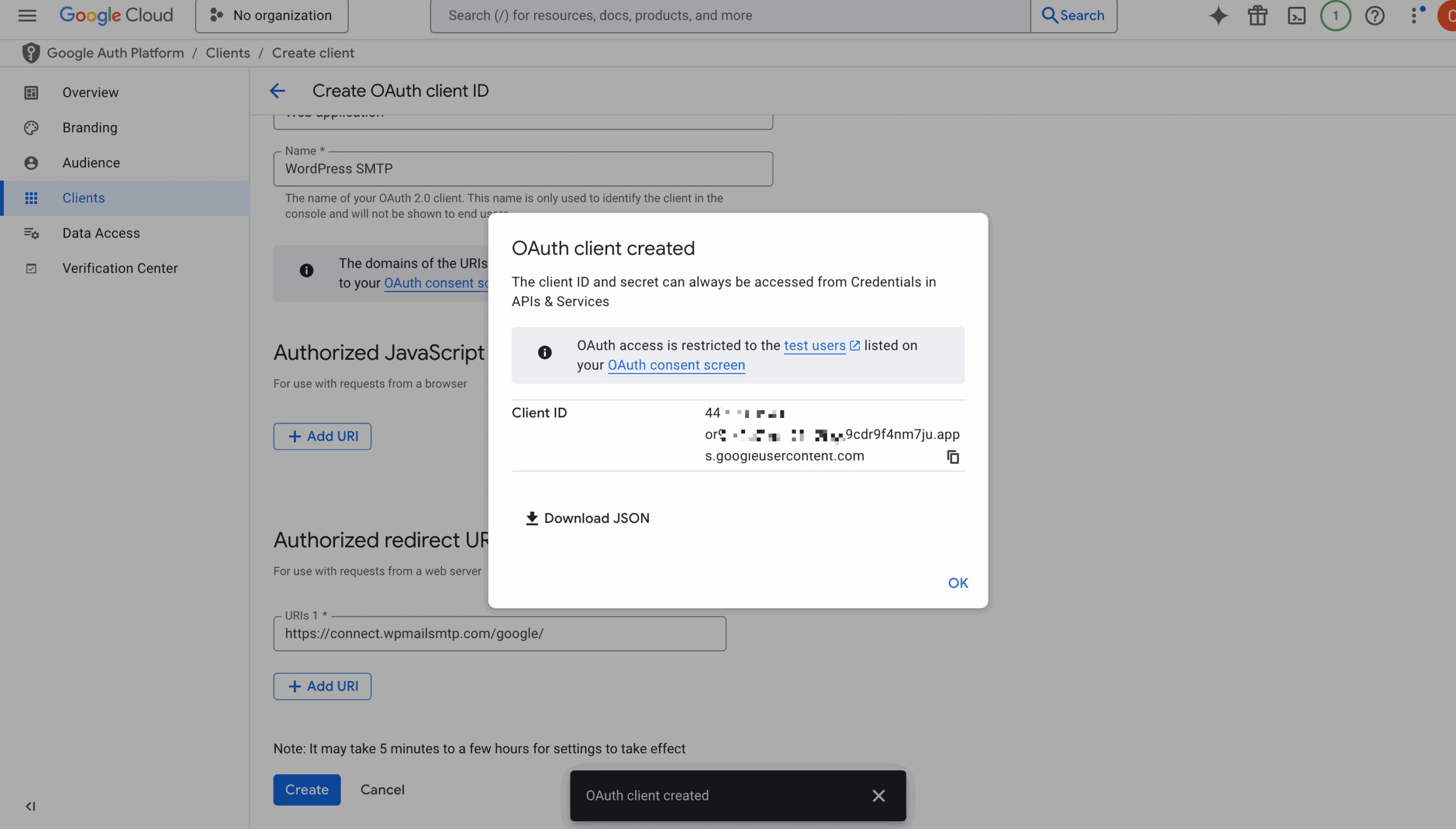The image size is (1456, 829).
Task: Click the Create client breadcrumb text
Action: [x=313, y=53]
